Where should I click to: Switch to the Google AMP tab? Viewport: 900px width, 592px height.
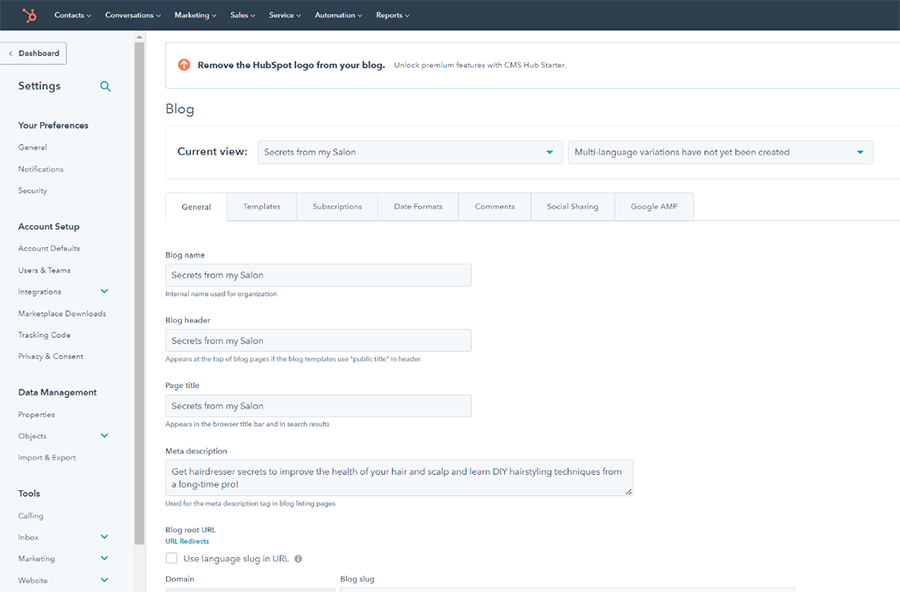654,207
